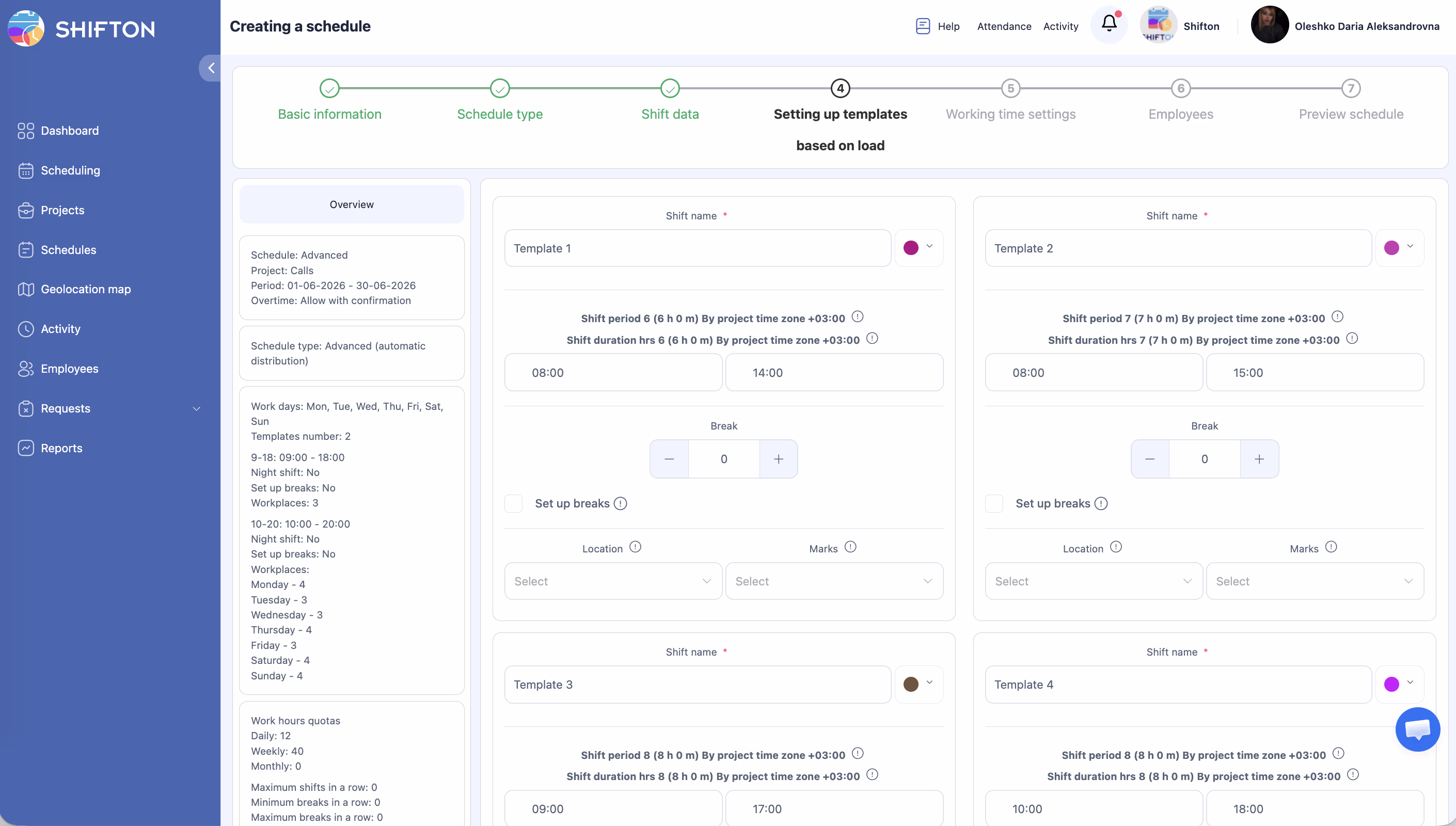This screenshot has width=1456, height=826.
Task: Click the Geolocation map sidebar icon
Action: click(25, 289)
